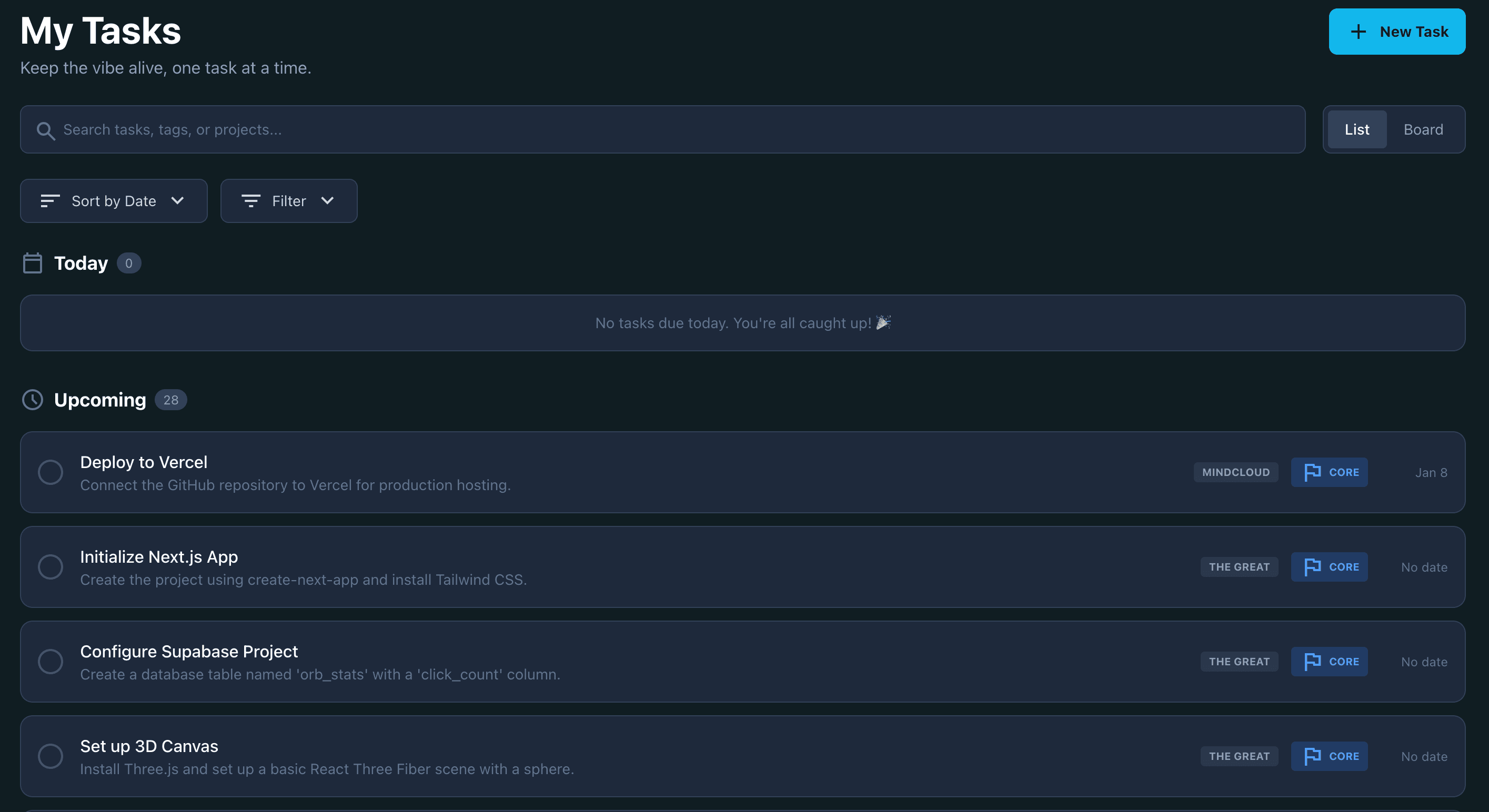
Task: Expand the Filter dropdown
Action: [288, 201]
